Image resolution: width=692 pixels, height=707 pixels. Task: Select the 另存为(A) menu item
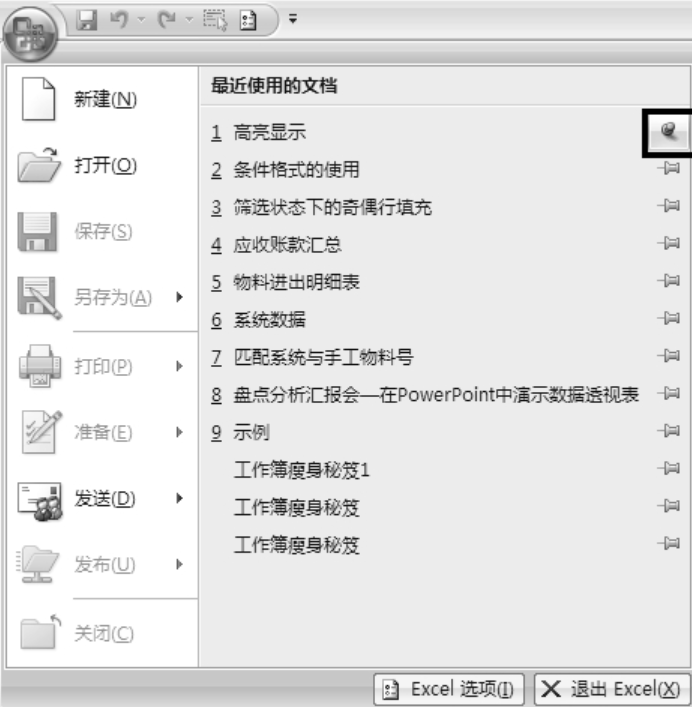[x=102, y=297]
